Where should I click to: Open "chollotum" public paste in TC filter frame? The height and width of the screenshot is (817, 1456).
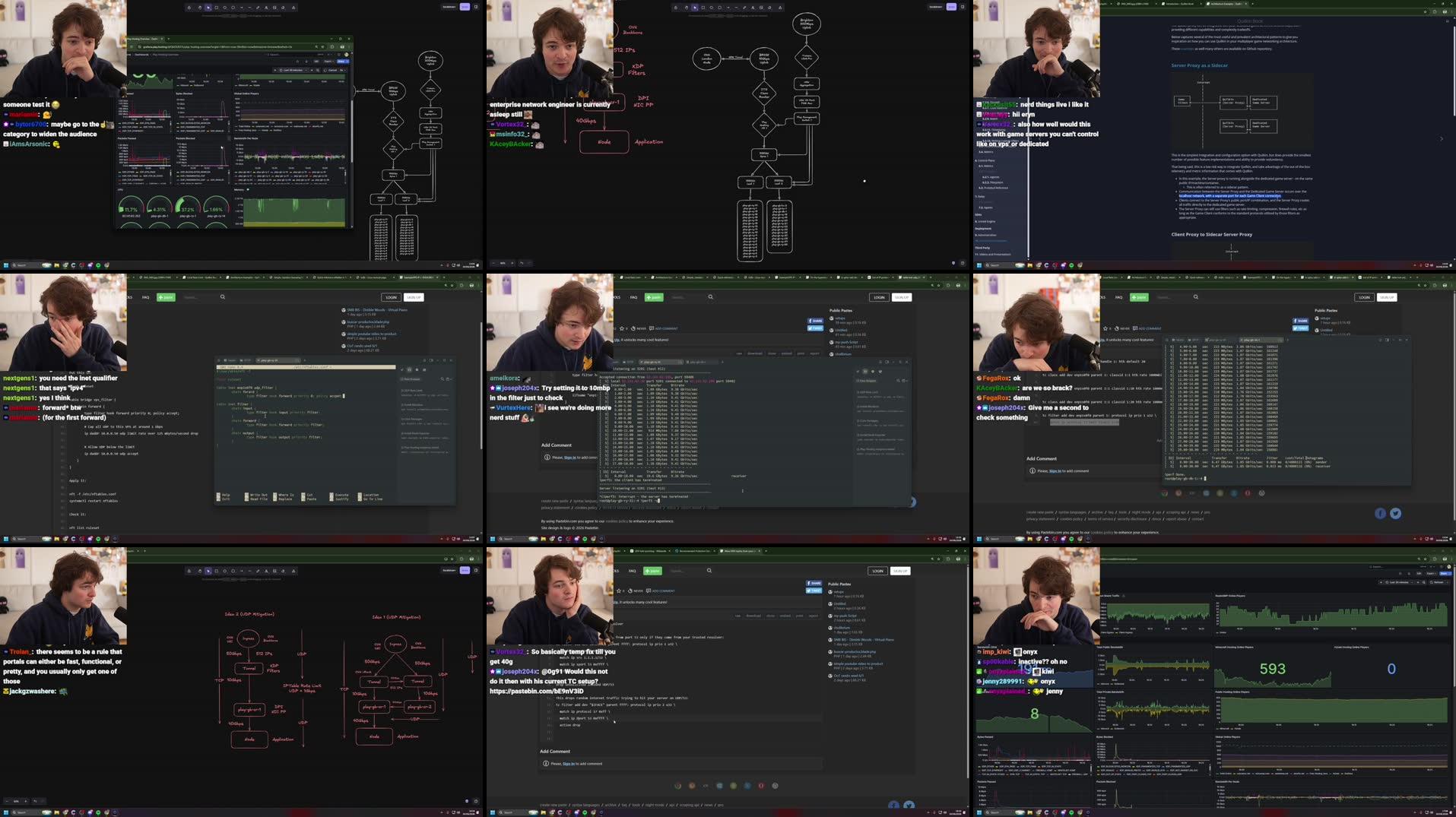pos(842,628)
